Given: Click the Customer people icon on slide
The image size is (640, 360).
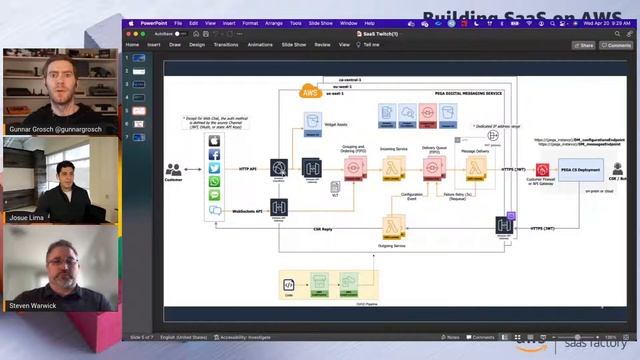Looking at the screenshot, I should coord(173,169).
